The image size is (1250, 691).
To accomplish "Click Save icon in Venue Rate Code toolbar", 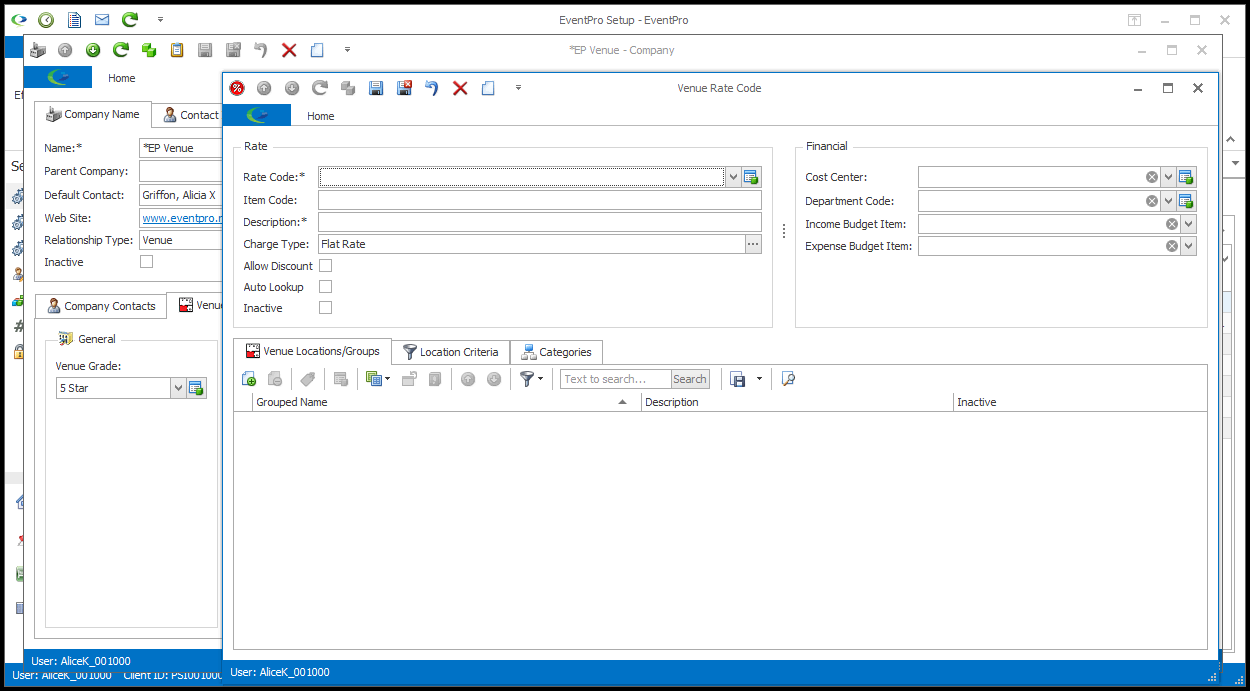I will pos(376,88).
